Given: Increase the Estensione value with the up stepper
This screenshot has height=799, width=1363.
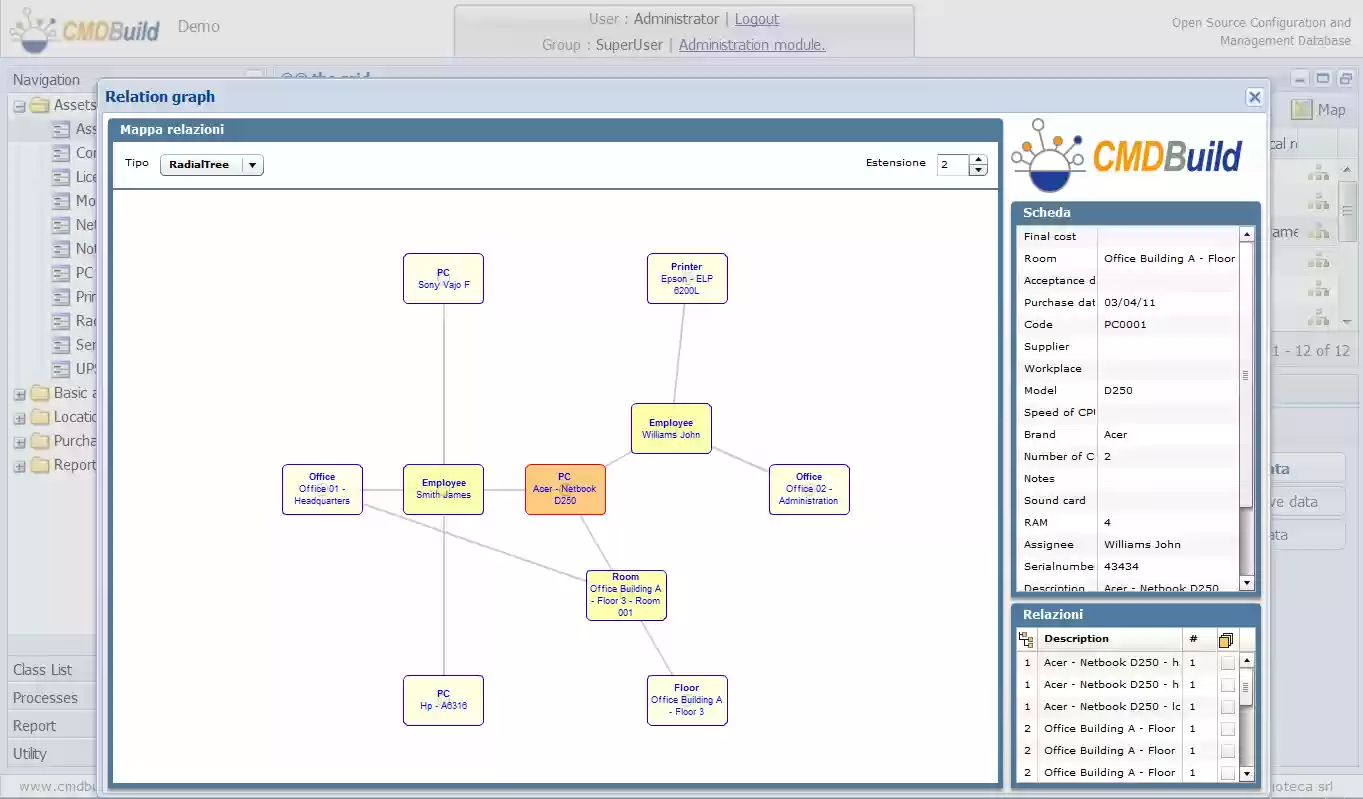Looking at the screenshot, I should [978, 159].
